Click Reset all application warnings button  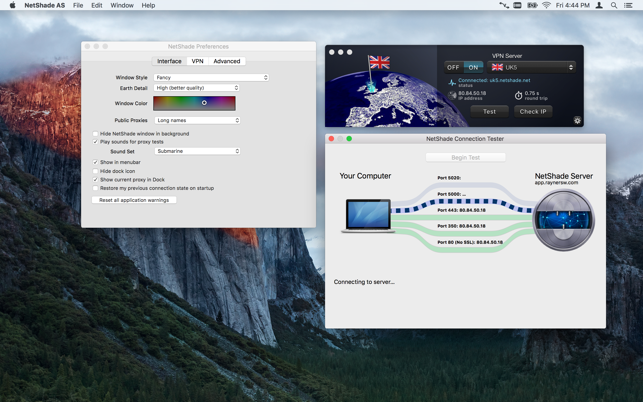pos(134,200)
